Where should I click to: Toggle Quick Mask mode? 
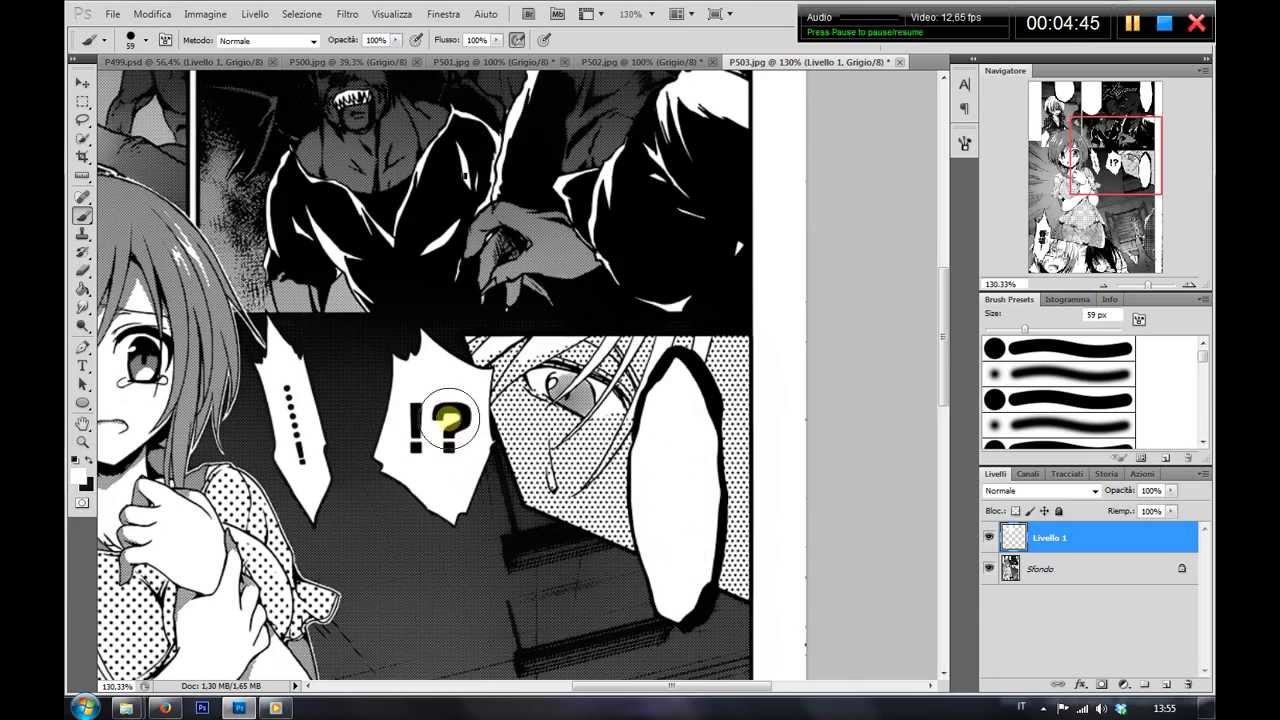pos(82,502)
